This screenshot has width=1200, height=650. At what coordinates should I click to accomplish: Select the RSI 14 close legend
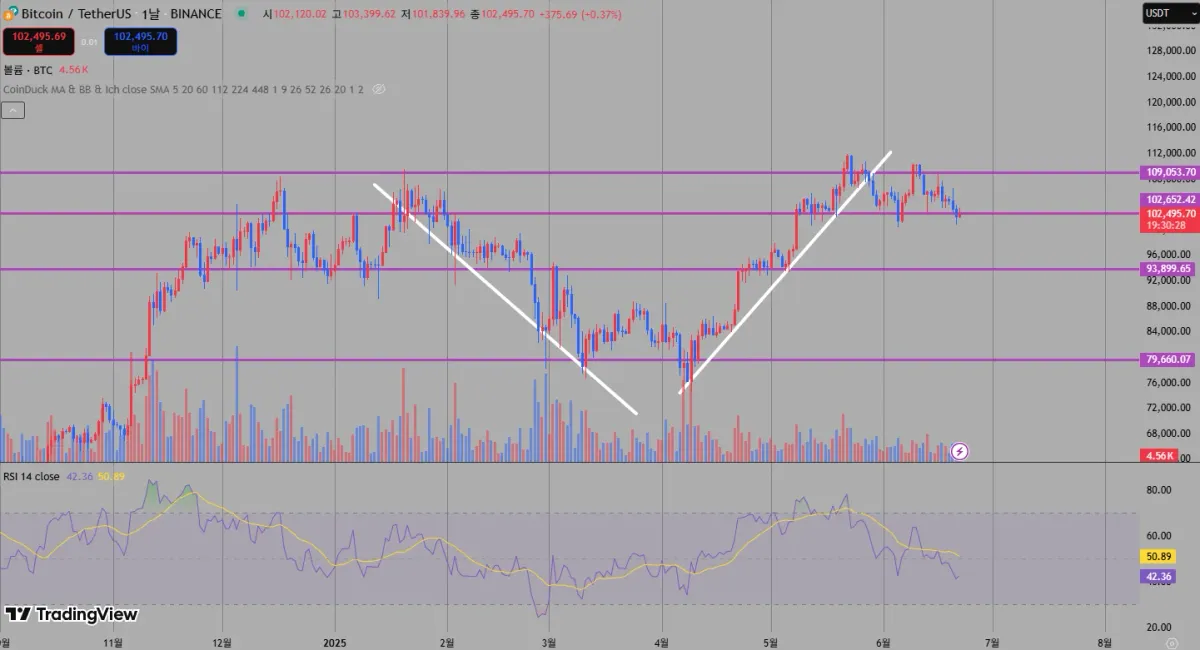[x=32, y=477]
